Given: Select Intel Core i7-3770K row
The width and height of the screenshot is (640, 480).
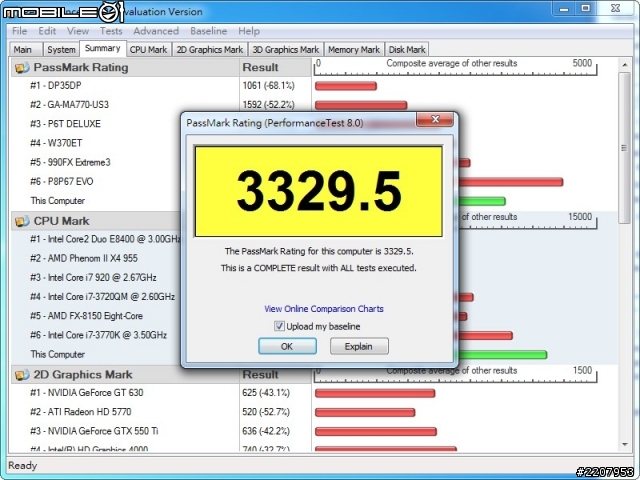Looking at the screenshot, I should pyautogui.click(x=96, y=335).
